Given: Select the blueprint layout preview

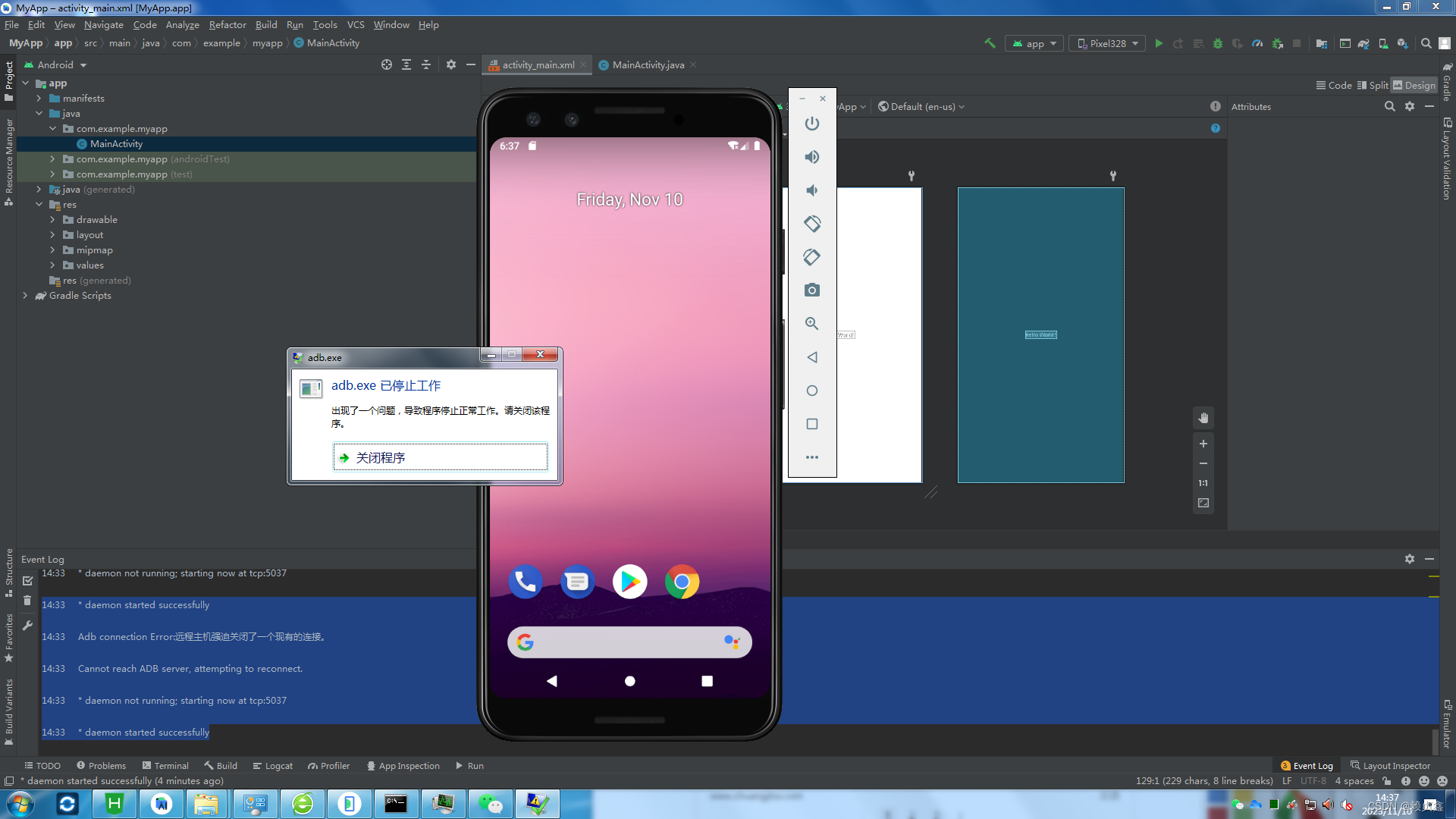Looking at the screenshot, I should pos(1040,334).
